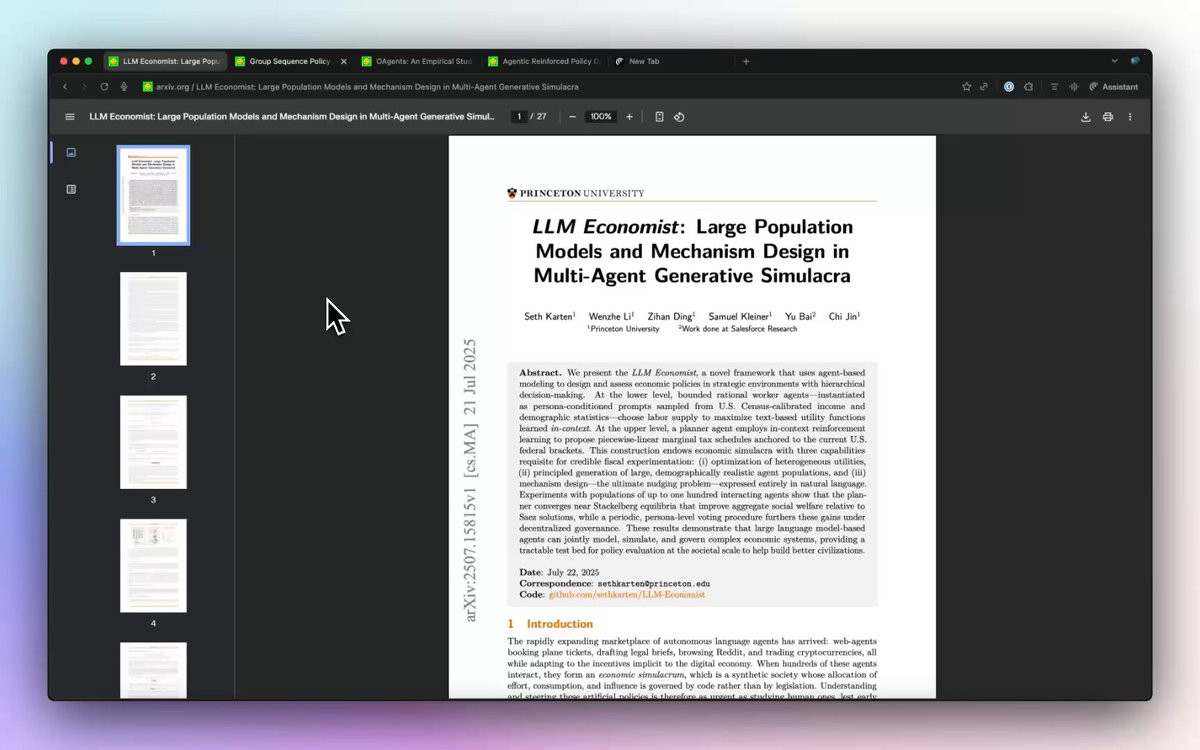
Task: Click author name Seth Karten
Action: [x=549, y=316]
